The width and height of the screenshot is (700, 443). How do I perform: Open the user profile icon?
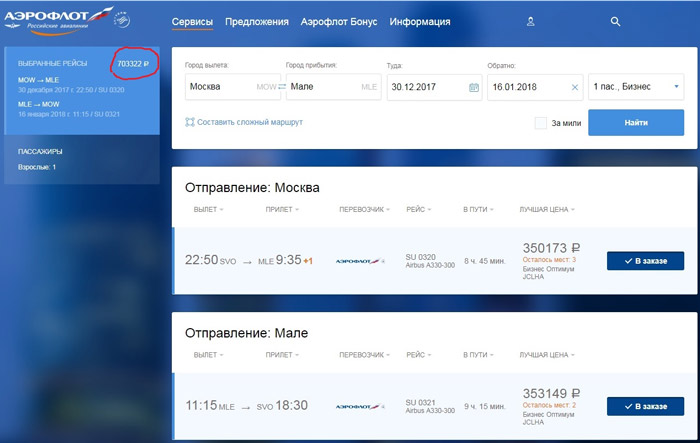[x=530, y=21]
